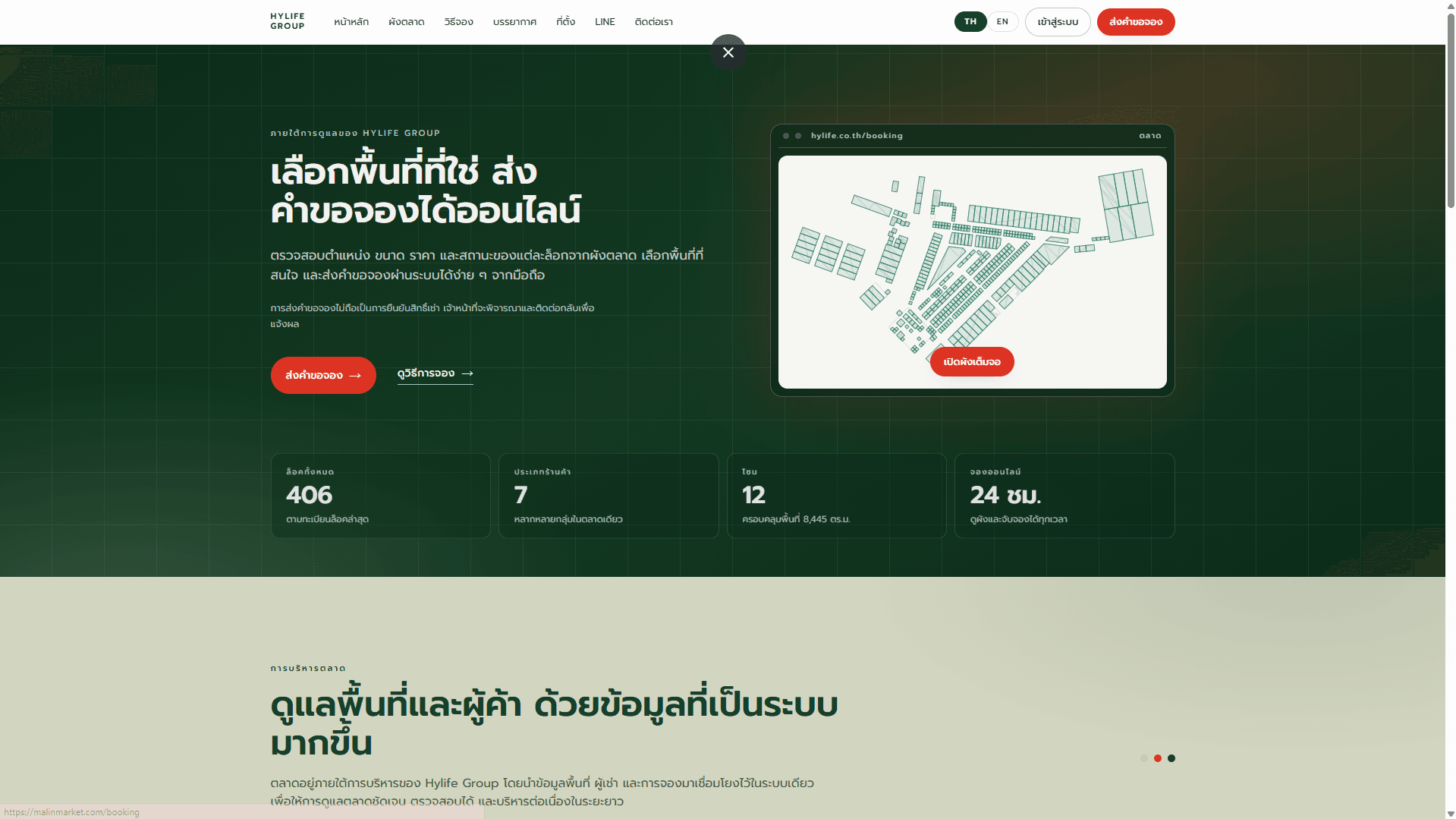Click the scrollbar down arrow
This screenshot has height=819, width=1456.
pos(1451,813)
